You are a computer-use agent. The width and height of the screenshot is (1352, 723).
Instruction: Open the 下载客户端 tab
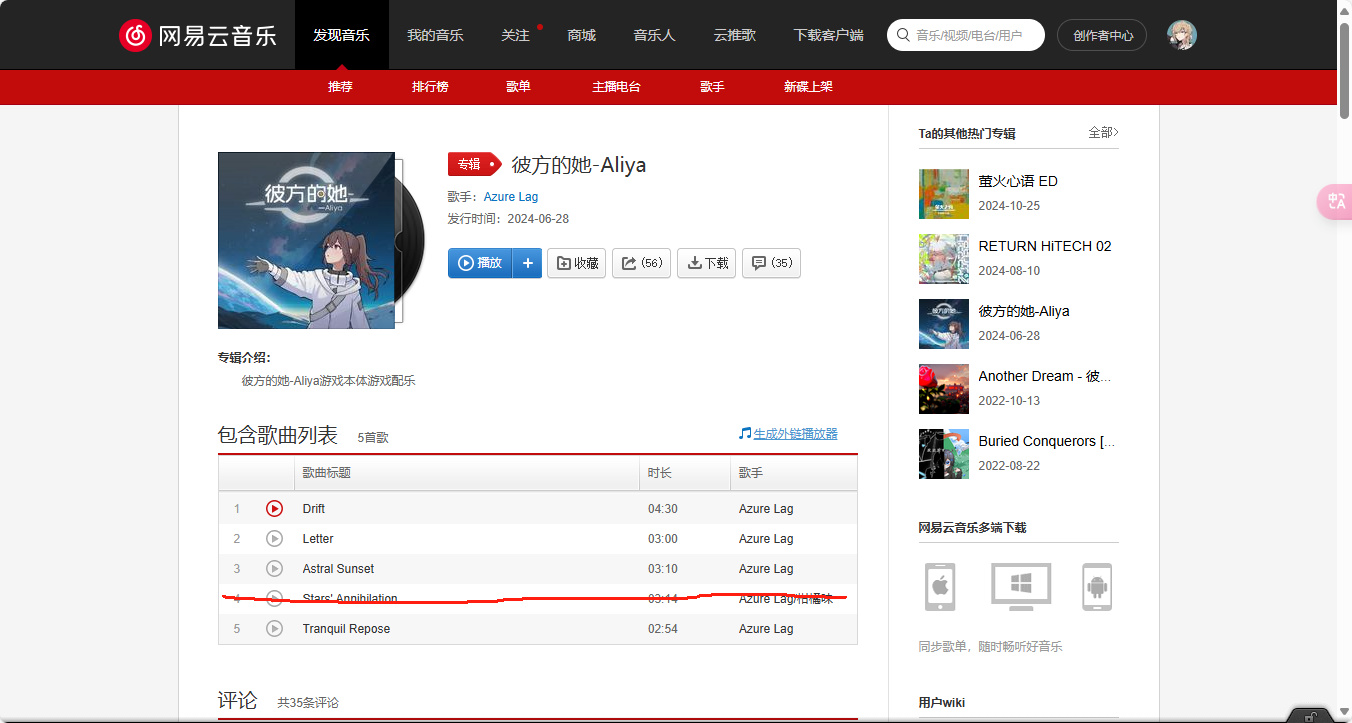tap(828, 35)
